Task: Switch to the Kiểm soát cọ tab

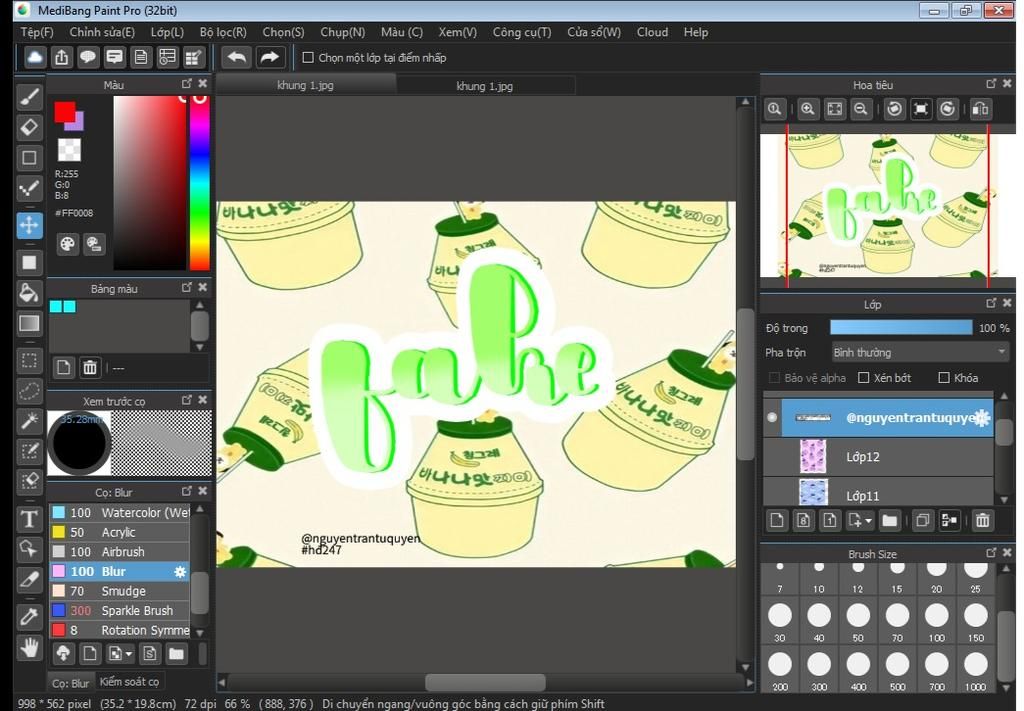Action: 129,682
